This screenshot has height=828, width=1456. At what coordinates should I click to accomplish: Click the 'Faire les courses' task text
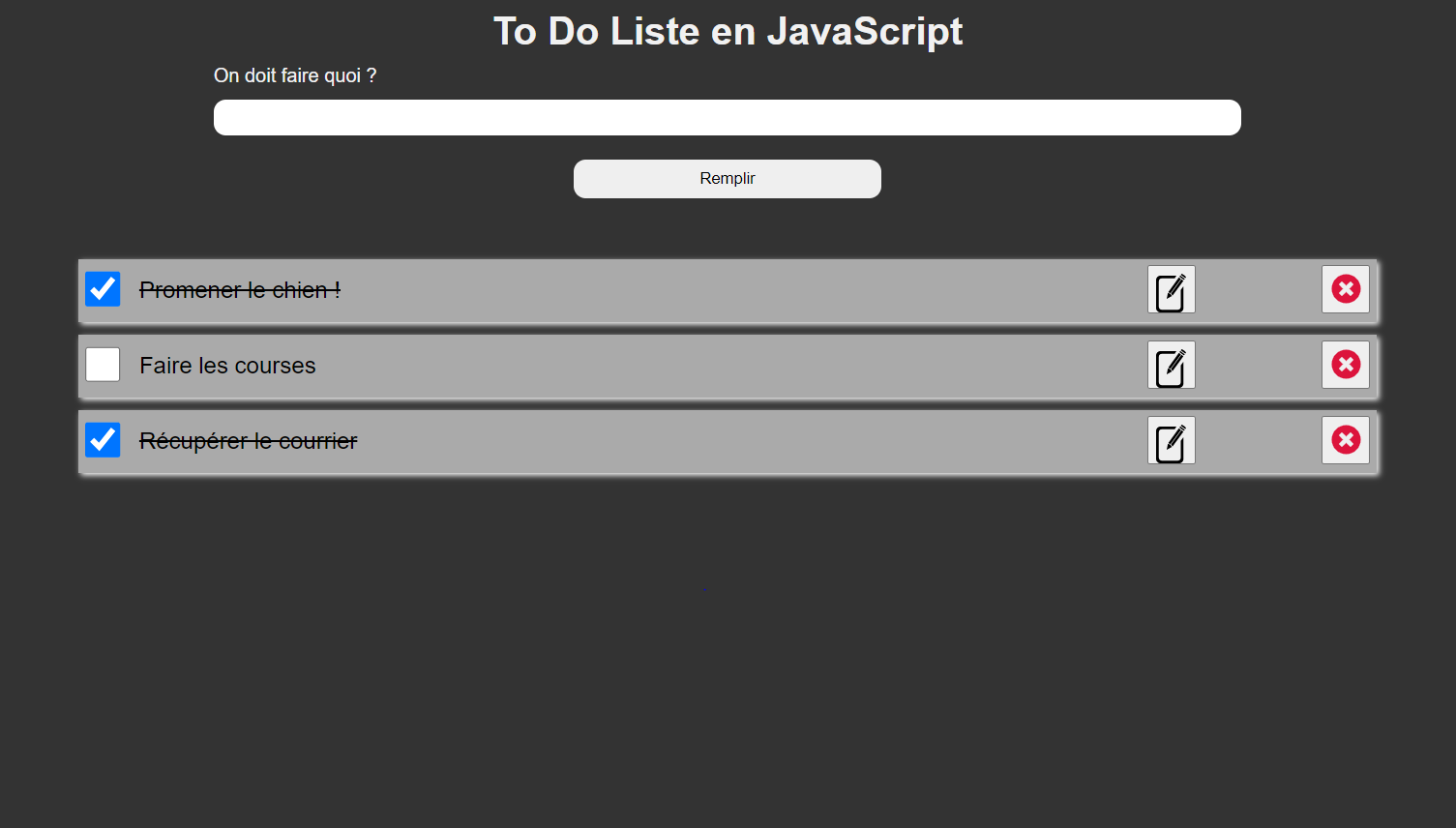click(x=227, y=366)
